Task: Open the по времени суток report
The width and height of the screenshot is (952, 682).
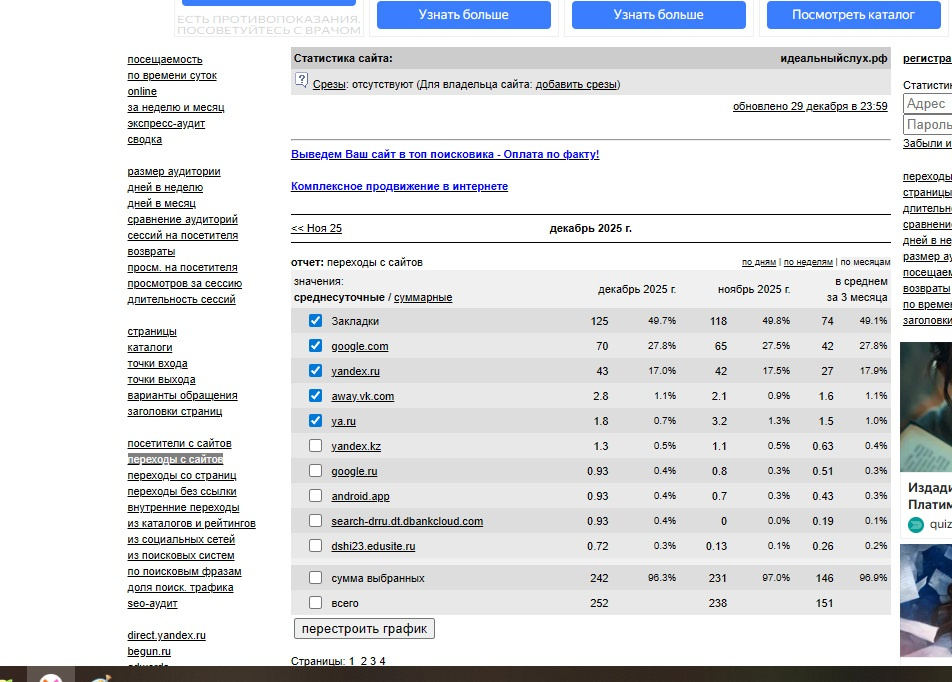Action: coord(172,75)
